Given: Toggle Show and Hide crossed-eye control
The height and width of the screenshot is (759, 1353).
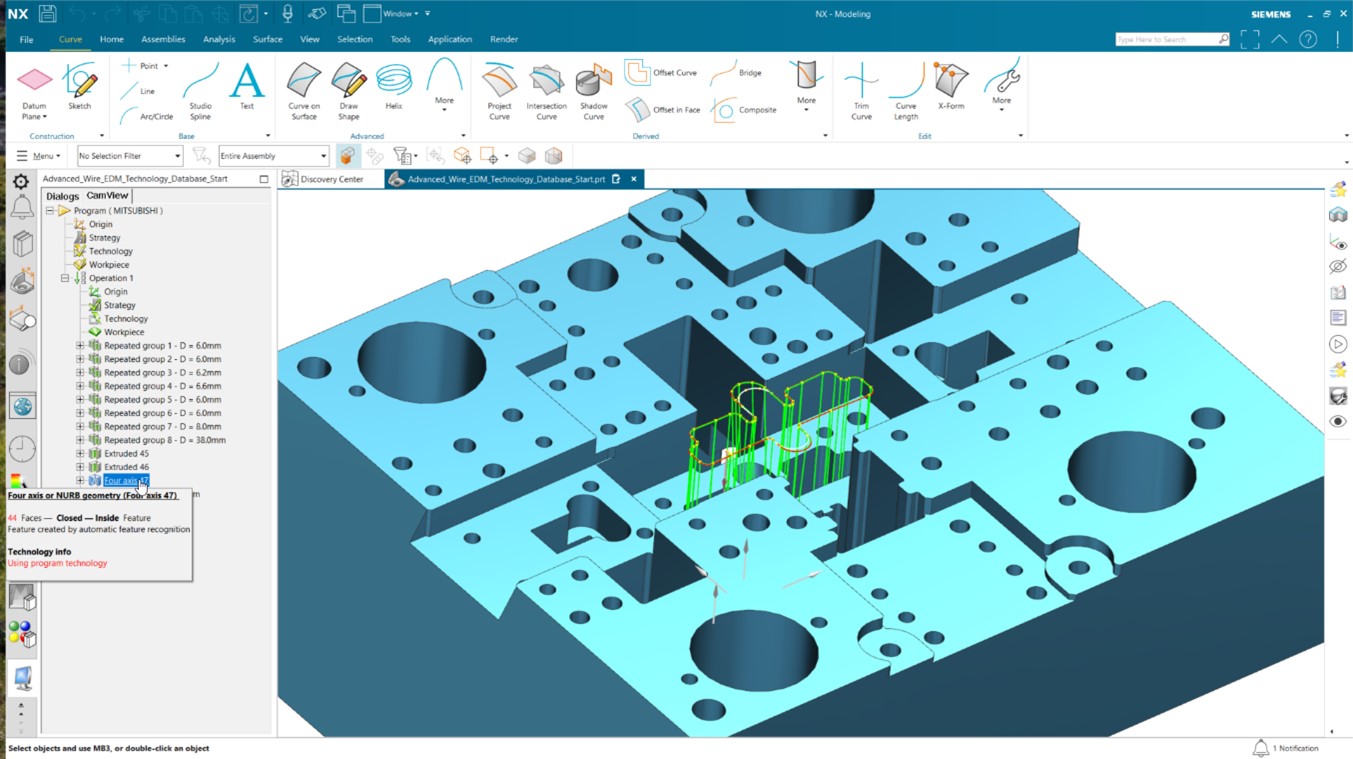Looking at the screenshot, I should (1339, 266).
